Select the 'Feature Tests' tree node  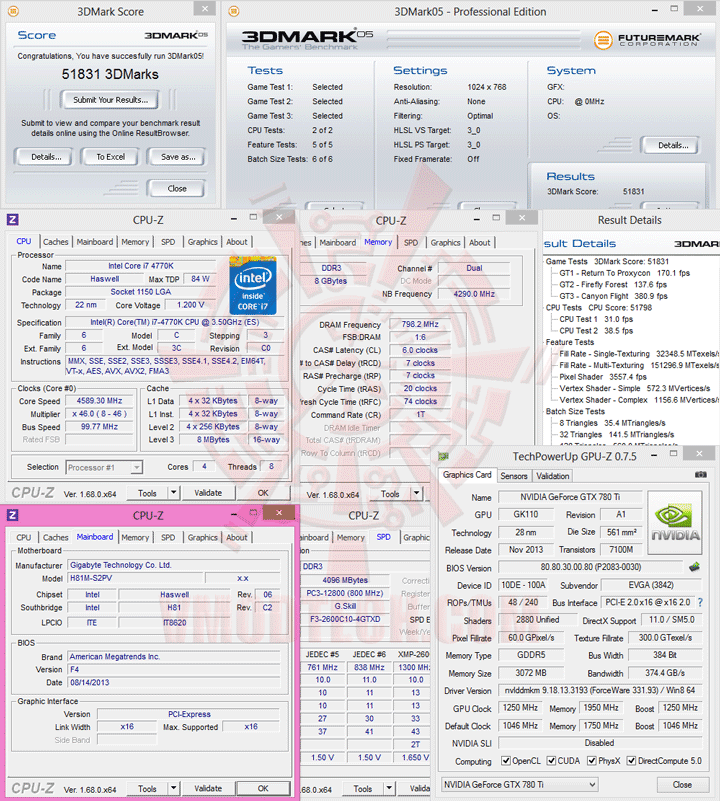tap(570, 342)
